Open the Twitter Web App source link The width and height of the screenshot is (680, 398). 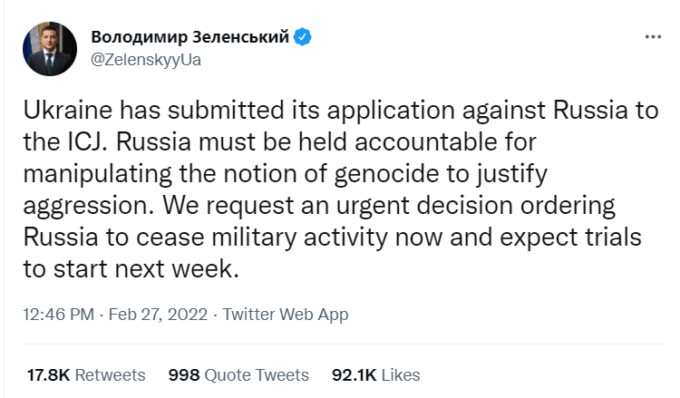[285, 314]
